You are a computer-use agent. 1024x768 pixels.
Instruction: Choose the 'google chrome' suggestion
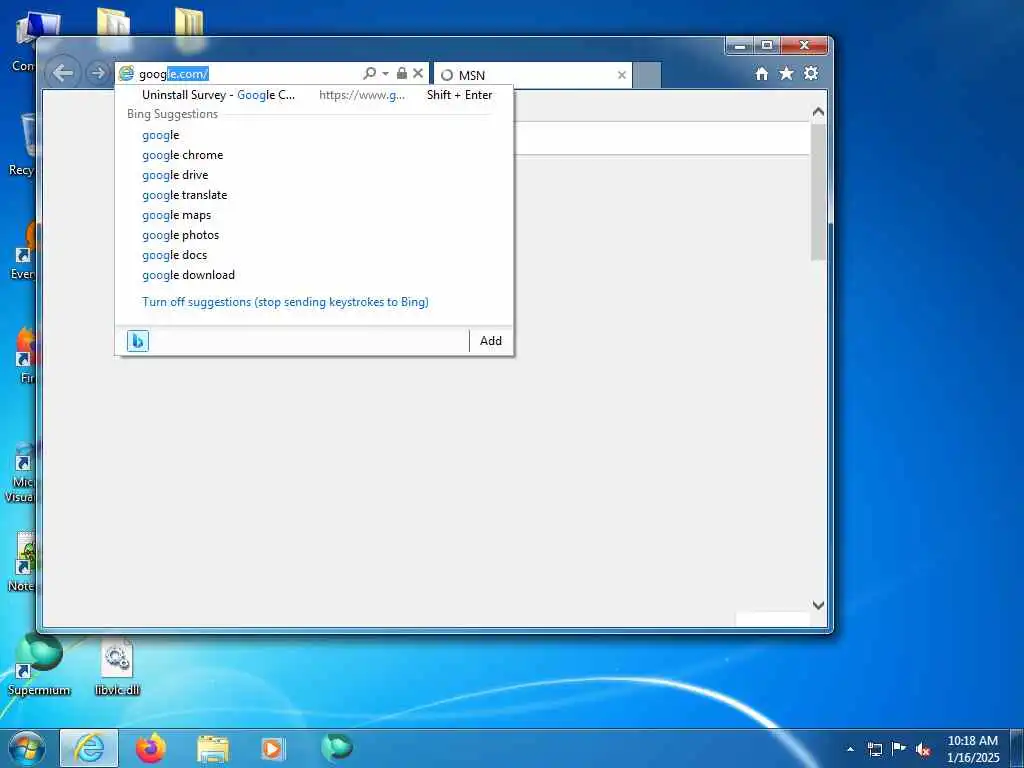point(183,155)
